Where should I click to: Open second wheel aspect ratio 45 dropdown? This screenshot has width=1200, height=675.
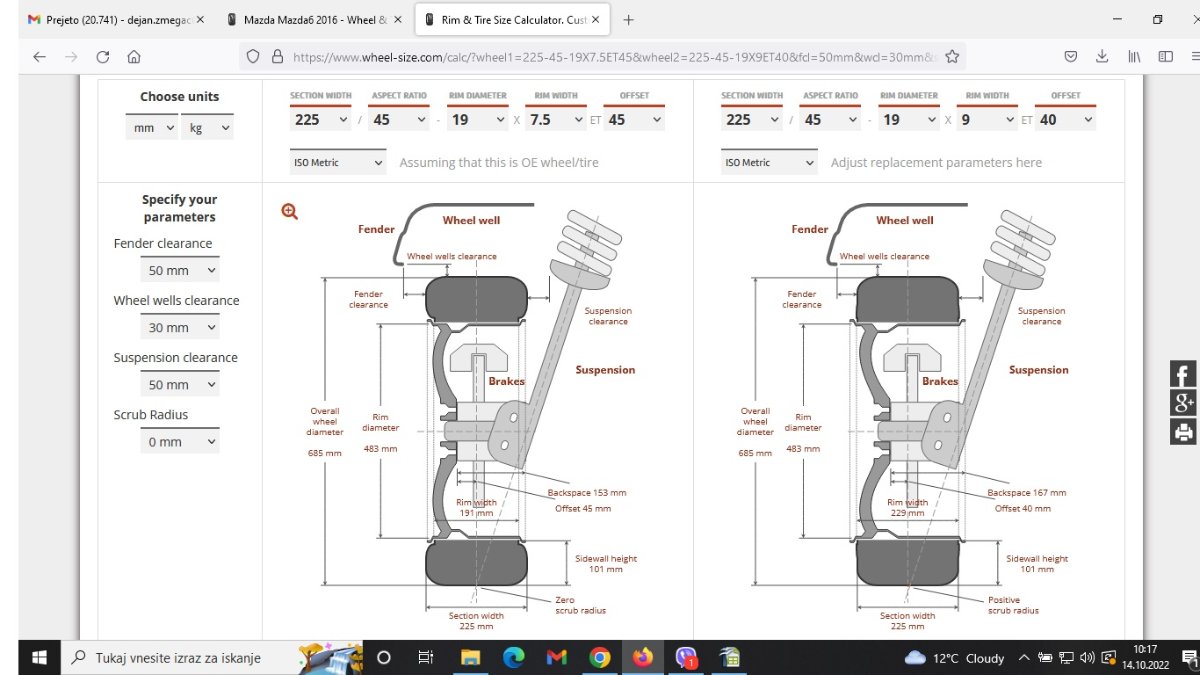[831, 119]
